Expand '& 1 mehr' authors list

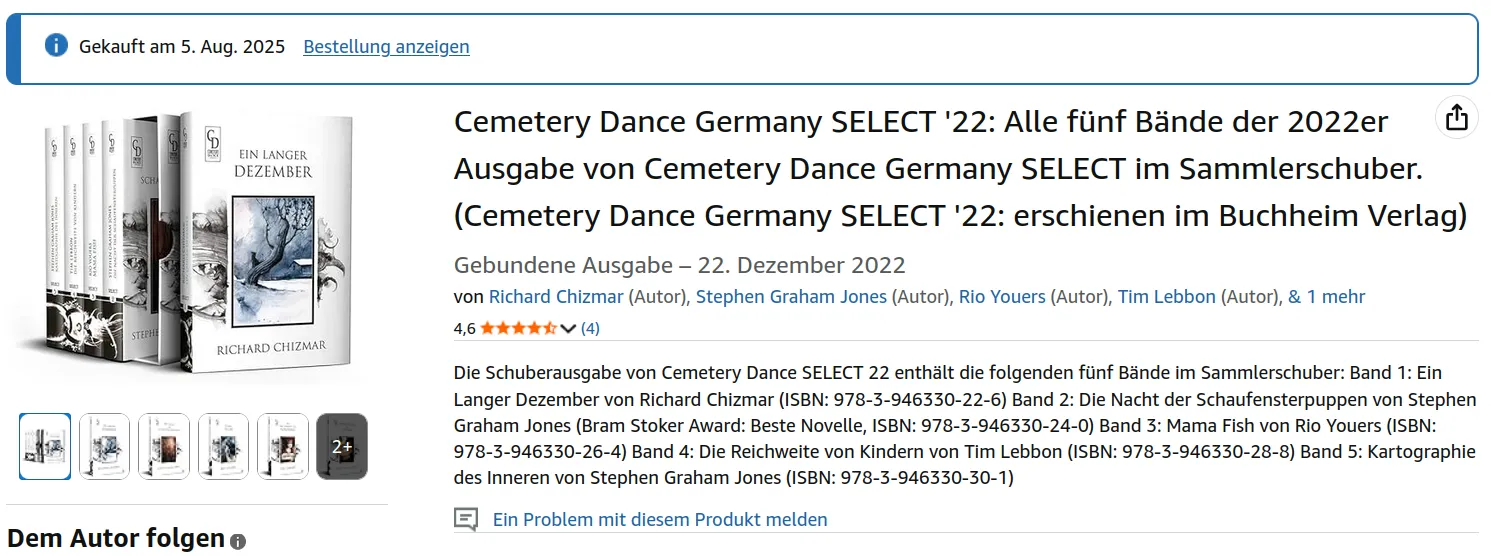tap(1326, 296)
